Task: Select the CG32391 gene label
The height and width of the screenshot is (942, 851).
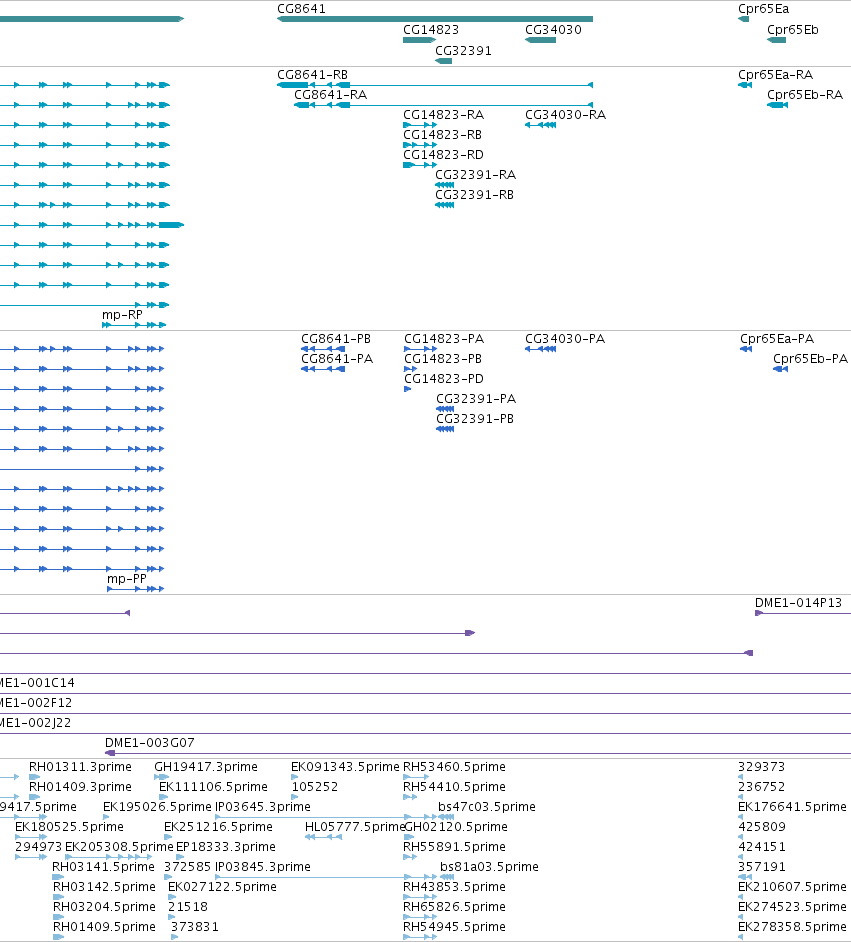Action: (x=463, y=50)
